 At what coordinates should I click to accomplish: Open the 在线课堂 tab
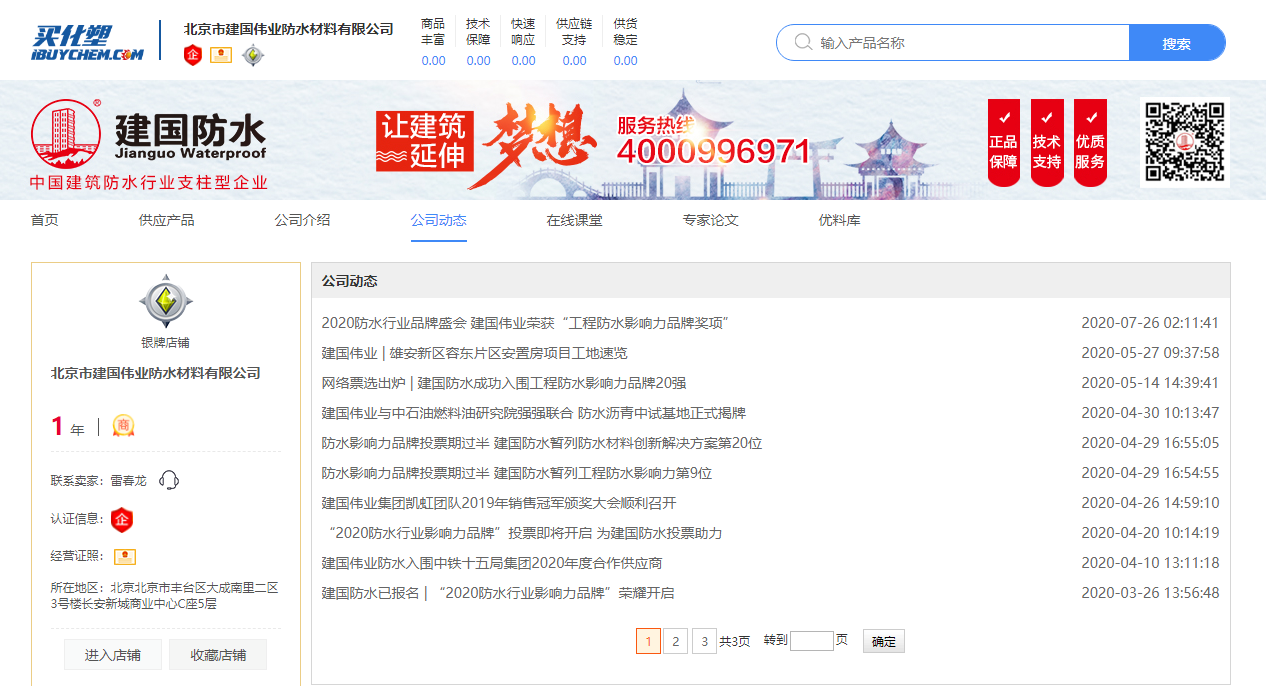[574, 220]
